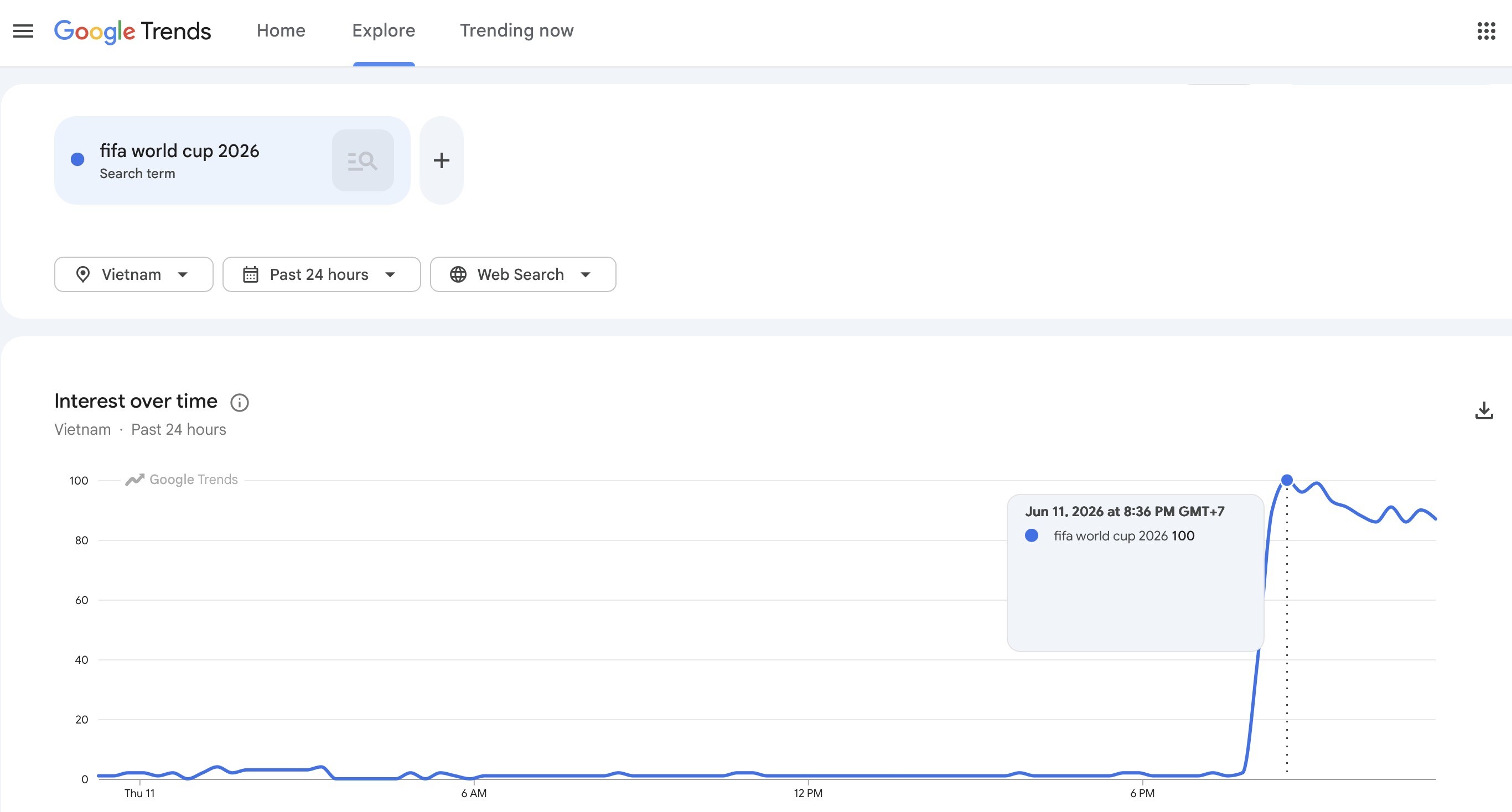Open the Web Search type dropdown
This screenshot has width=1512, height=812.
523,274
